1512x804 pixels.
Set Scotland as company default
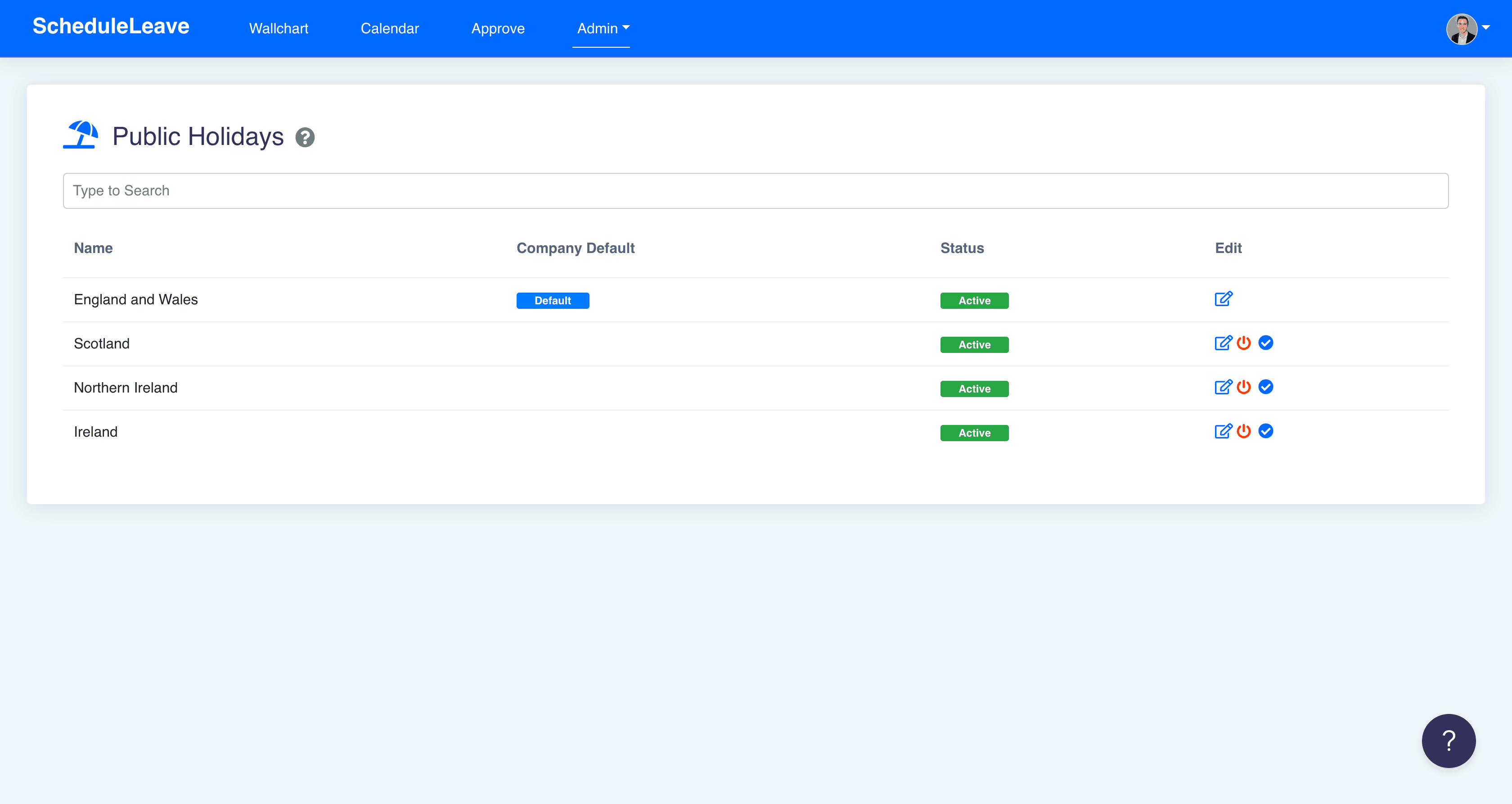coord(1265,343)
